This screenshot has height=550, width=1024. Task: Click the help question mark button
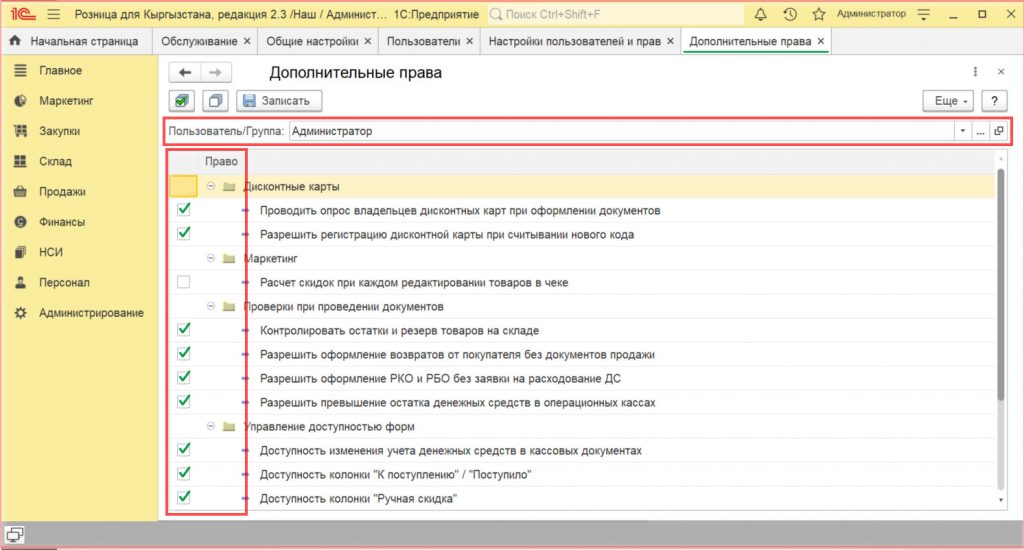coord(994,101)
